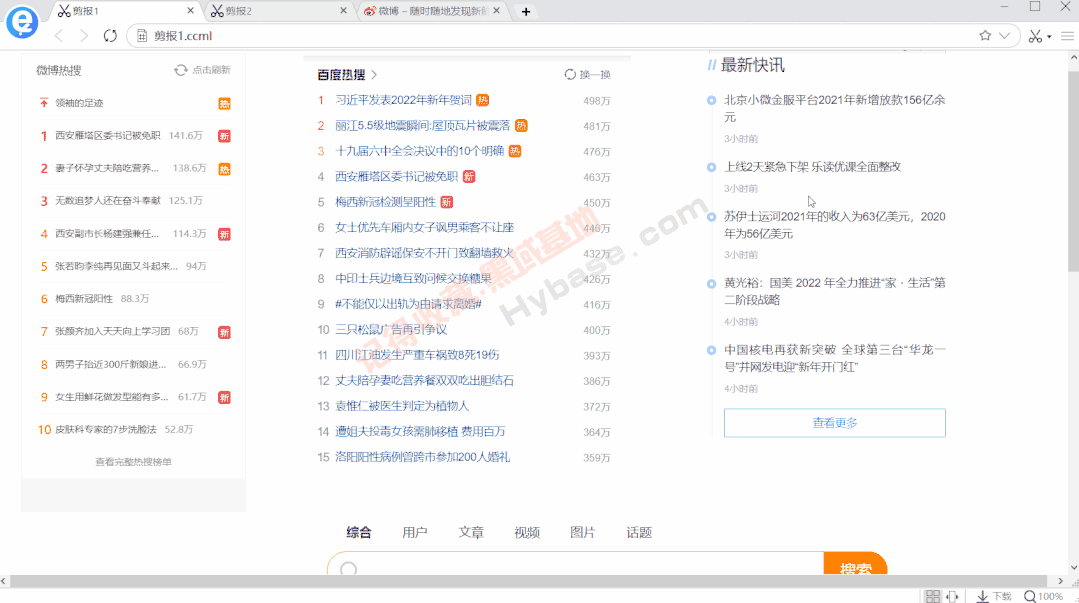Click the page icon in the address bar
The height and width of the screenshot is (603, 1079).
pos(142,36)
